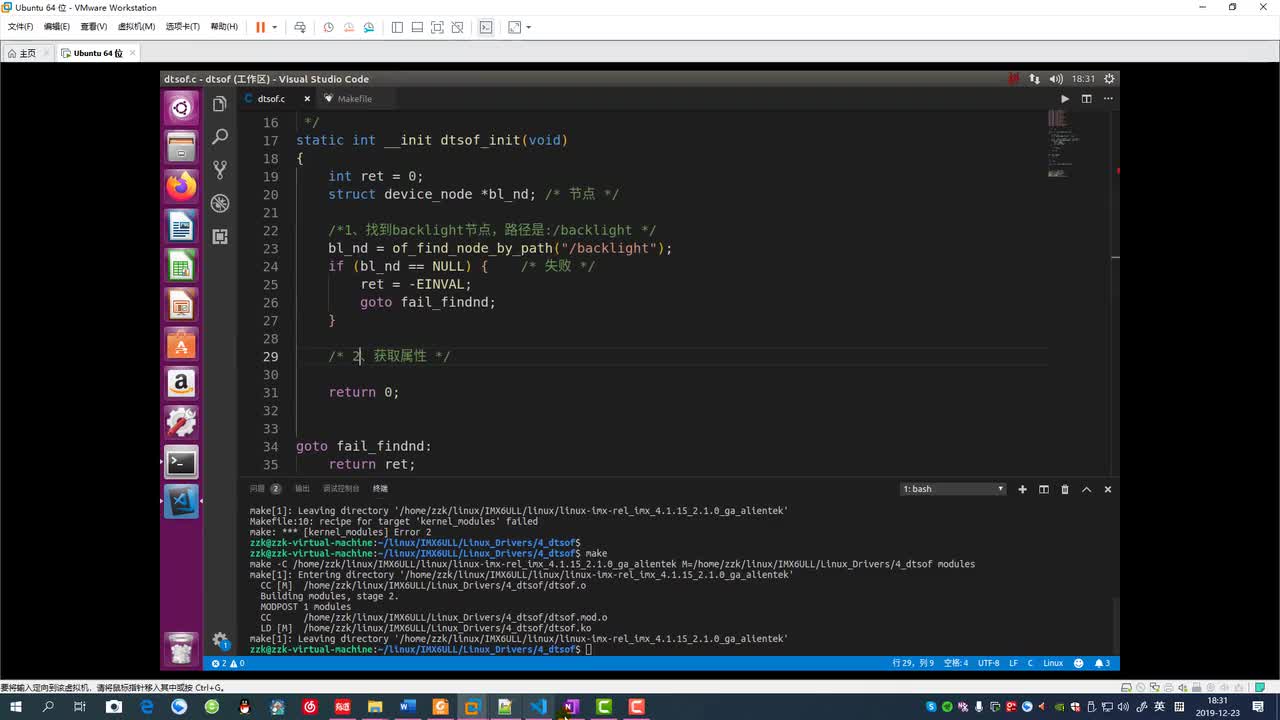Split the terminal panel

[x=1043, y=489]
